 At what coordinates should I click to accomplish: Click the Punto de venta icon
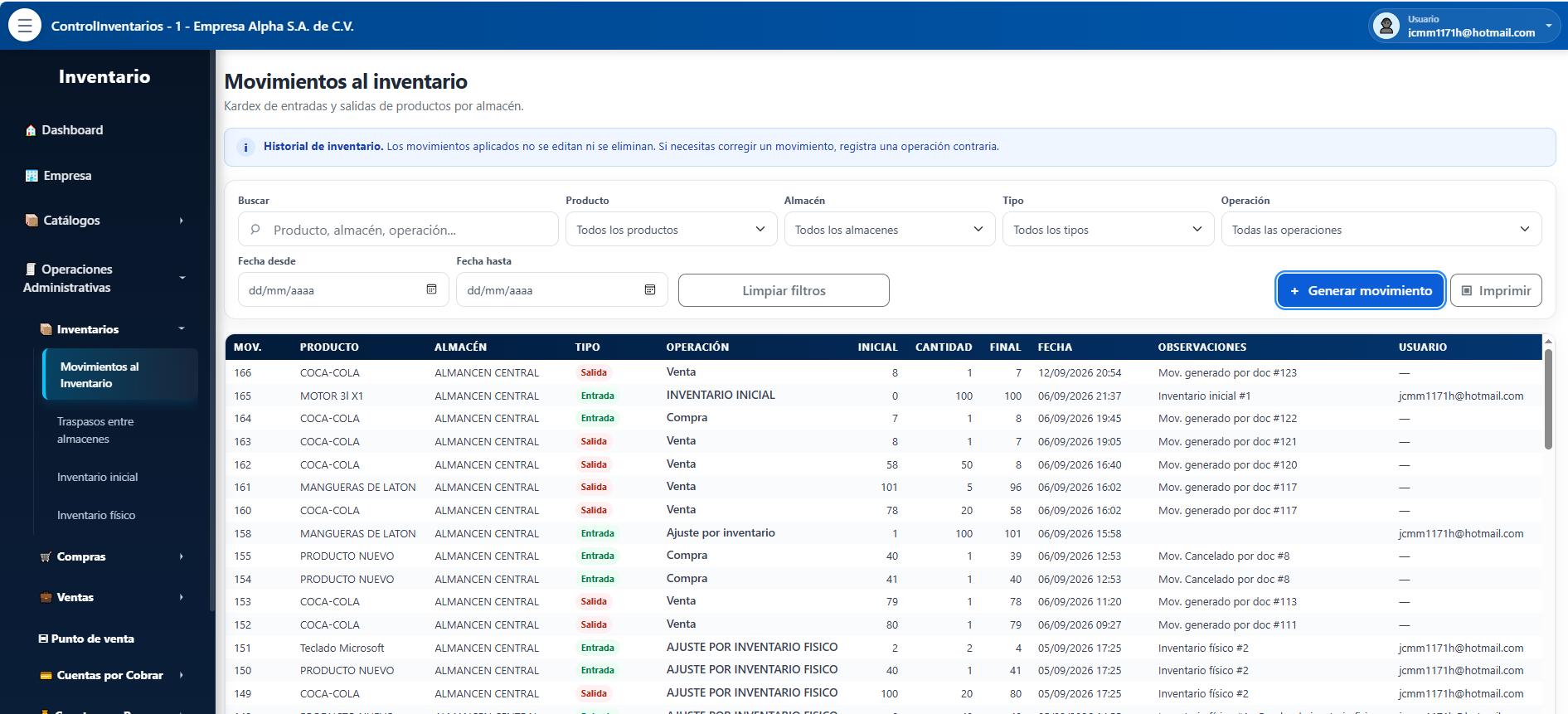coord(43,639)
